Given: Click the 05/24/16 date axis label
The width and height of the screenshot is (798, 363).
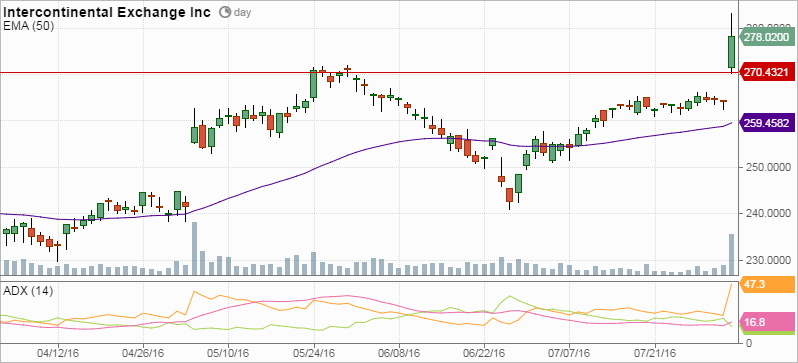Looking at the screenshot, I should 314,352.
